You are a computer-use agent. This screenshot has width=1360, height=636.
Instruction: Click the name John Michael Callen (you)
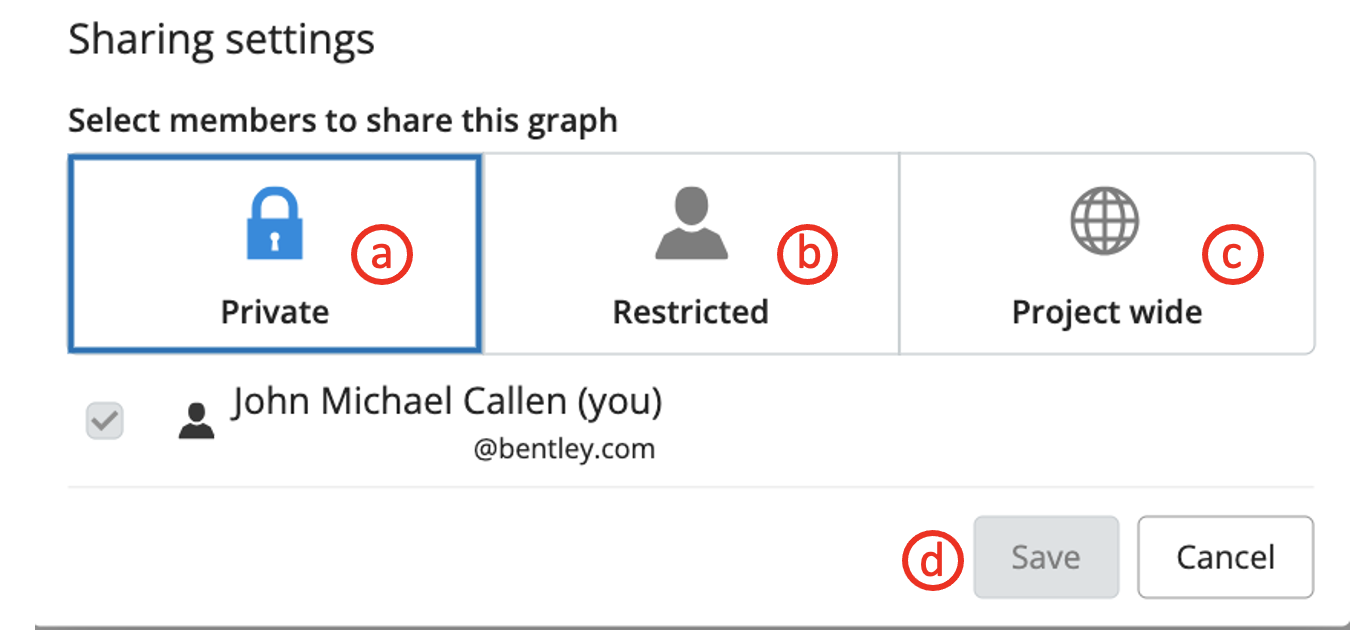[x=447, y=402]
